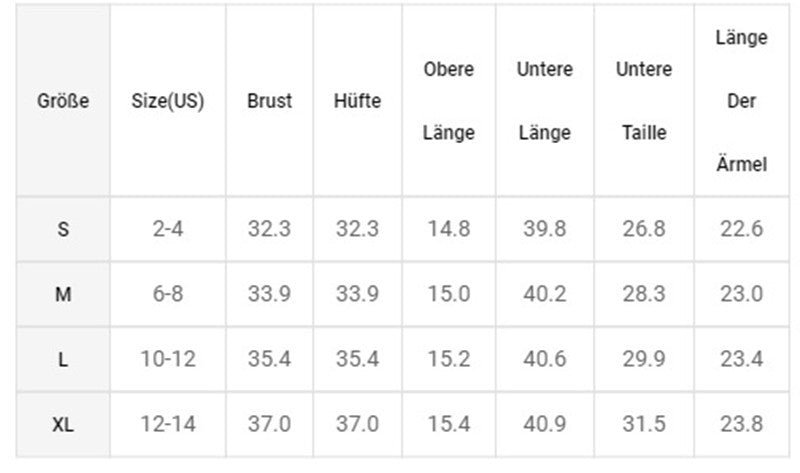Click the 10-12 US size cell

[168, 360]
